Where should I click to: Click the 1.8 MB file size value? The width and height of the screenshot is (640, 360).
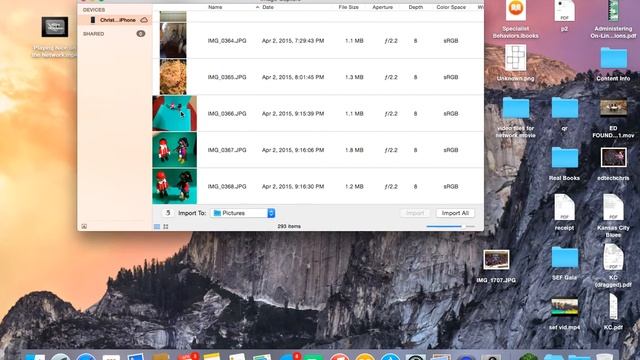(354, 150)
